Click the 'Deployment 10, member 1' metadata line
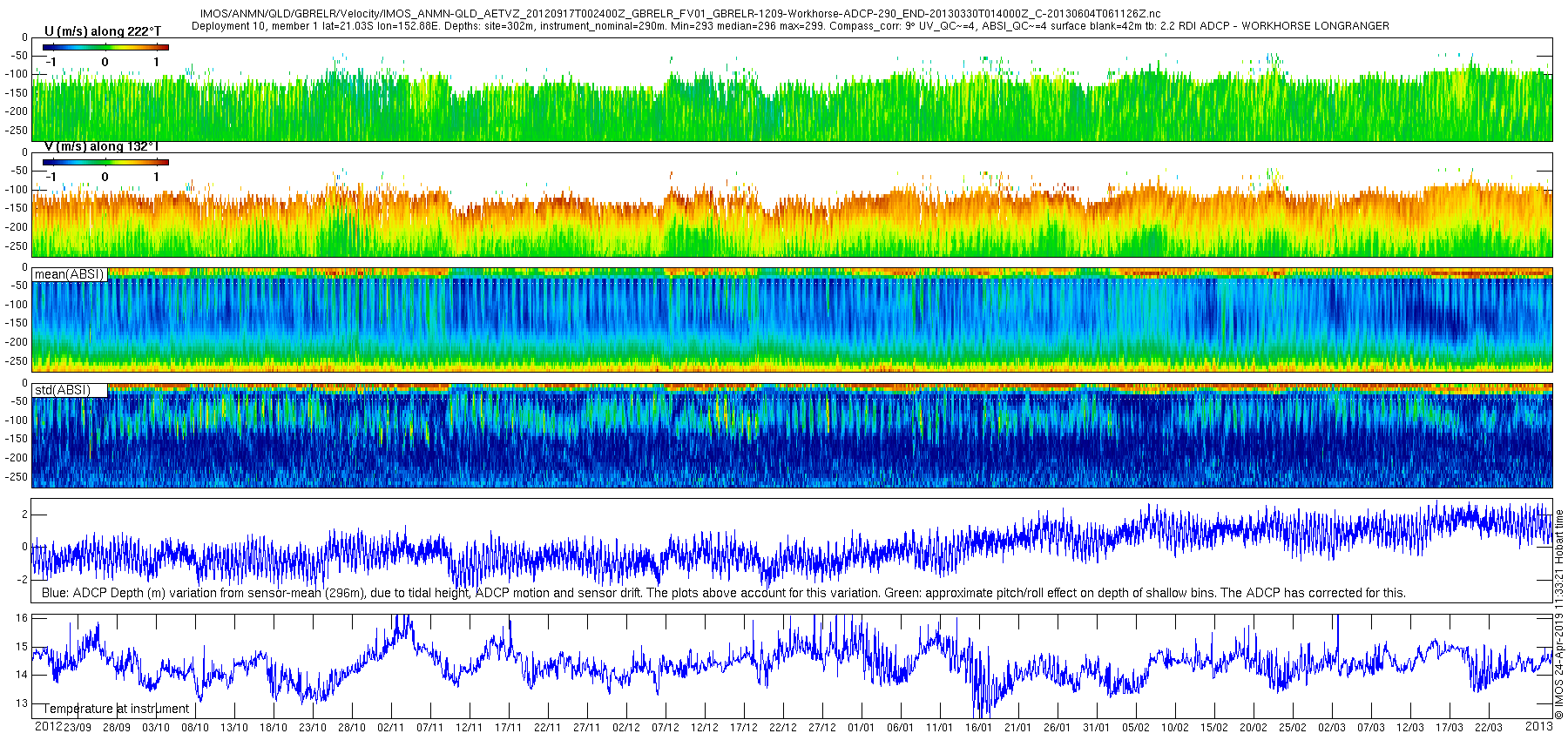 coord(790,26)
